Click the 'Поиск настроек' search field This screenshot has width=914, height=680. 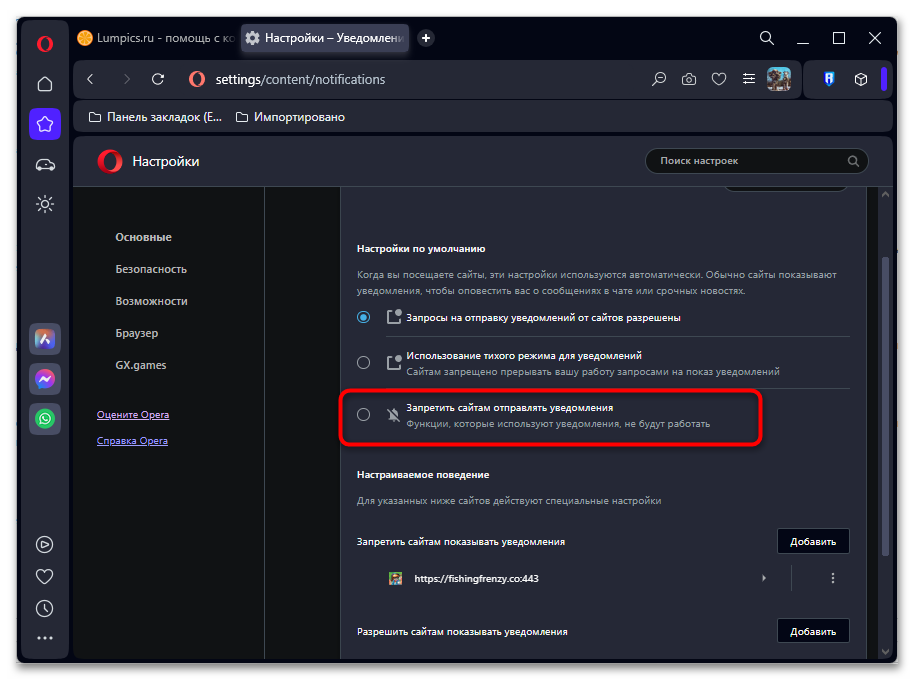click(751, 160)
